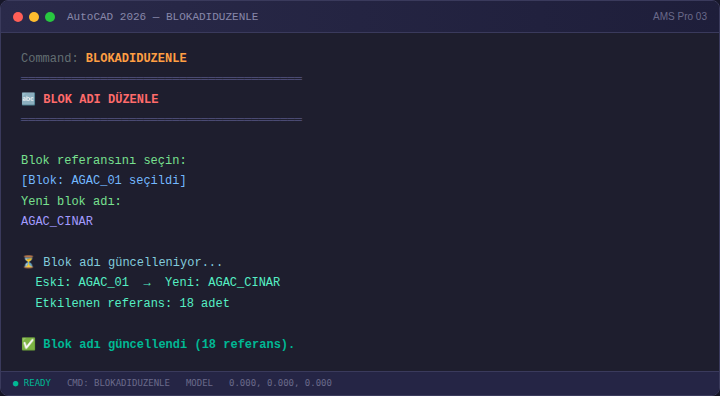Click CMD: BLOKADIDUZENLE in the status bar

click(118, 383)
